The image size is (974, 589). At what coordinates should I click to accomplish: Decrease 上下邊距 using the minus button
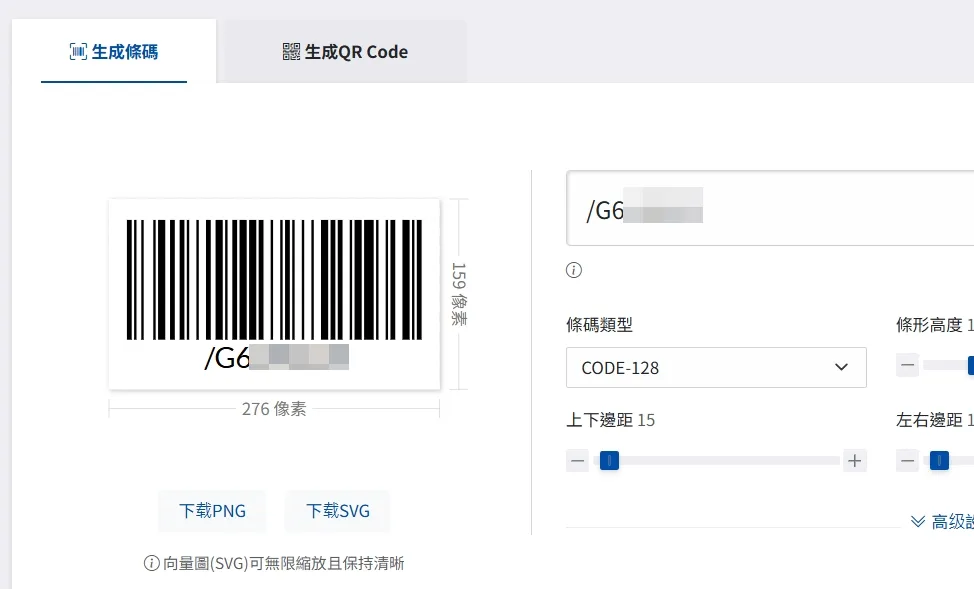pos(577,461)
